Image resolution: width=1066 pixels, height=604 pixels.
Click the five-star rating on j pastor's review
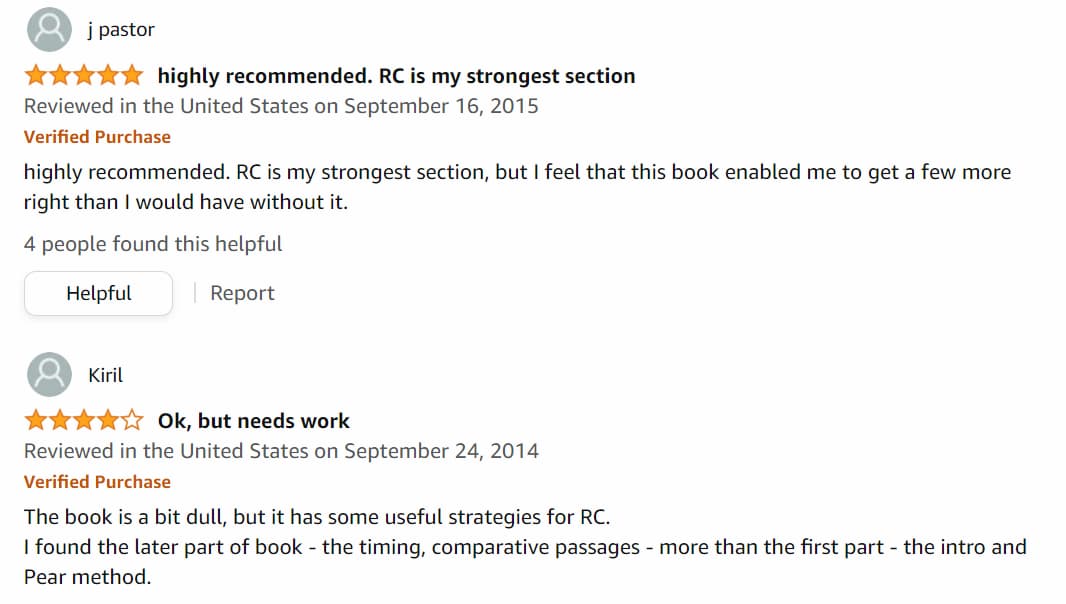84,75
